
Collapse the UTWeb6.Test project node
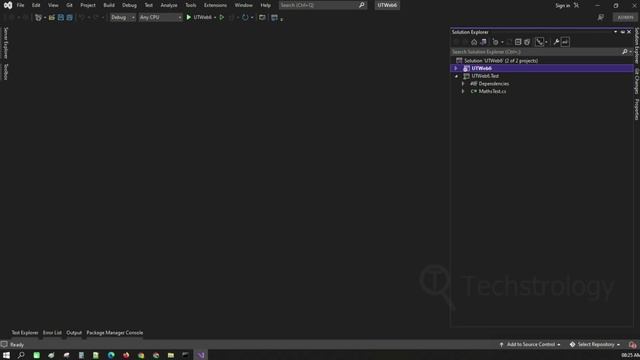coord(456,76)
